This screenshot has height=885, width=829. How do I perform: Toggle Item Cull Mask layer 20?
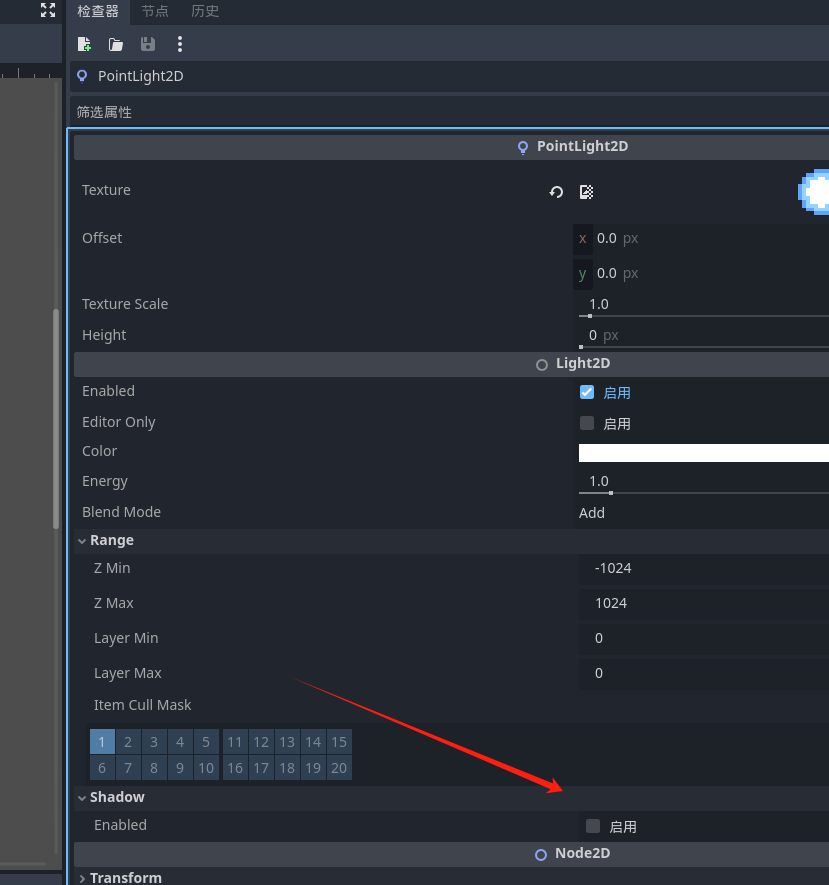click(x=339, y=768)
